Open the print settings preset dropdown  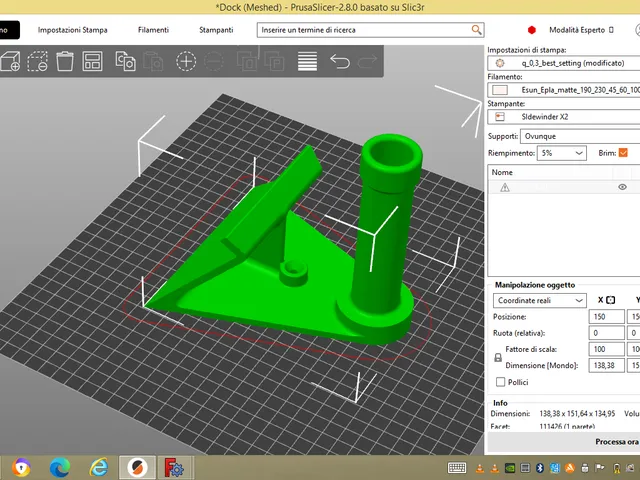pyautogui.click(x=564, y=63)
